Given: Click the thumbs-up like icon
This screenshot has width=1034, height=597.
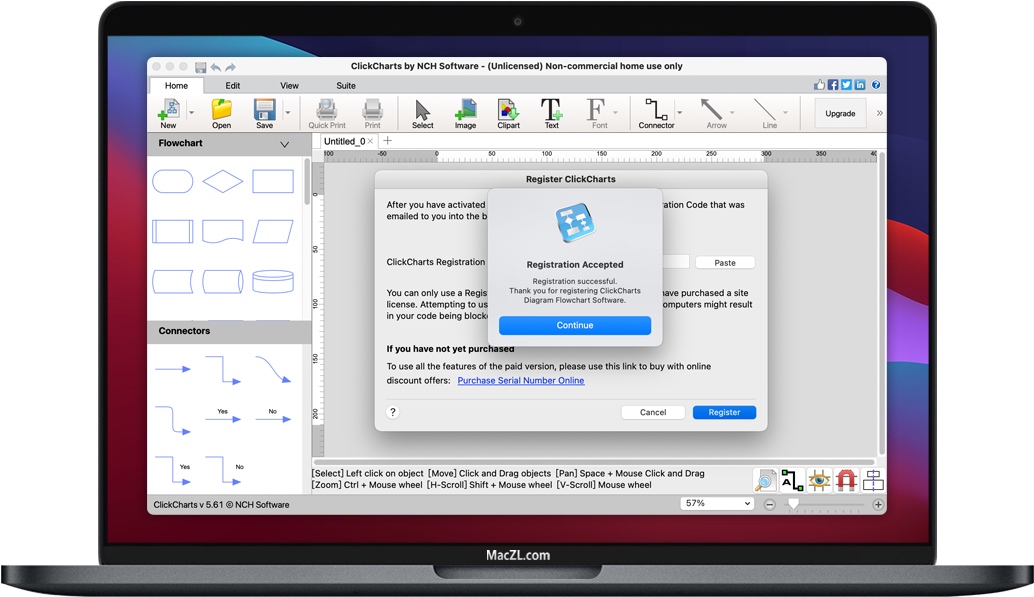Looking at the screenshot, I should pyautogui.click(x=820, y=84).
